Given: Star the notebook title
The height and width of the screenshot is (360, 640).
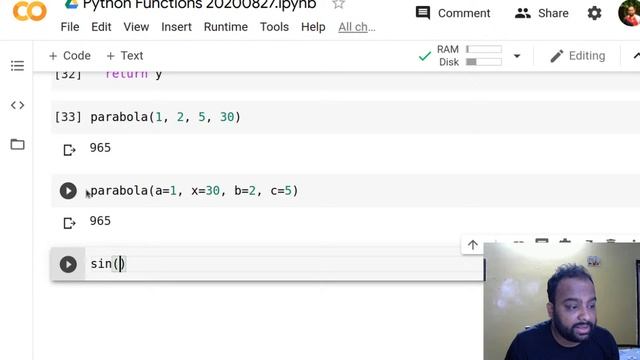Looking at the screenshot, I should point(338,4).
